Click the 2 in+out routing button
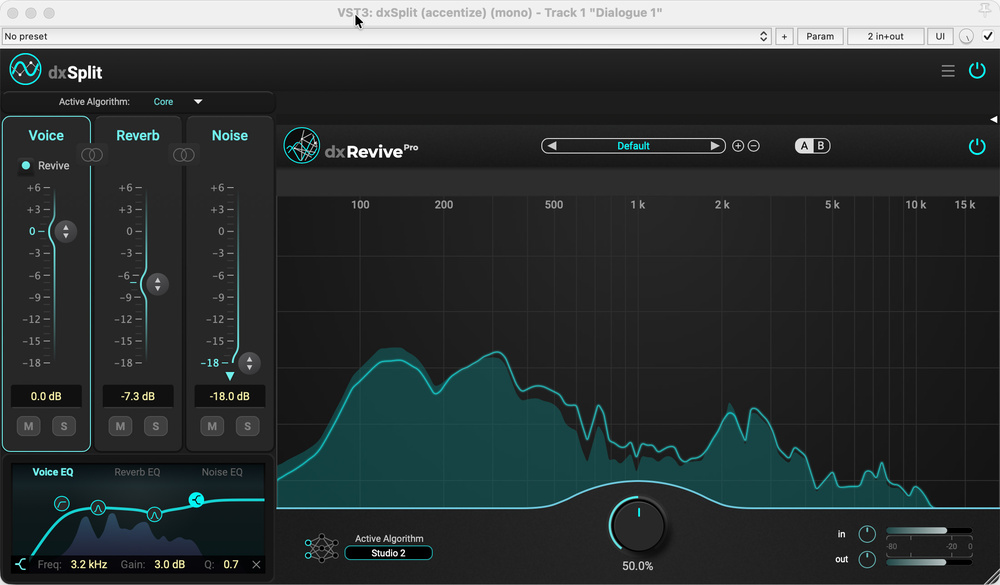This screenshot has width=1000, height=585. [885, 36]
